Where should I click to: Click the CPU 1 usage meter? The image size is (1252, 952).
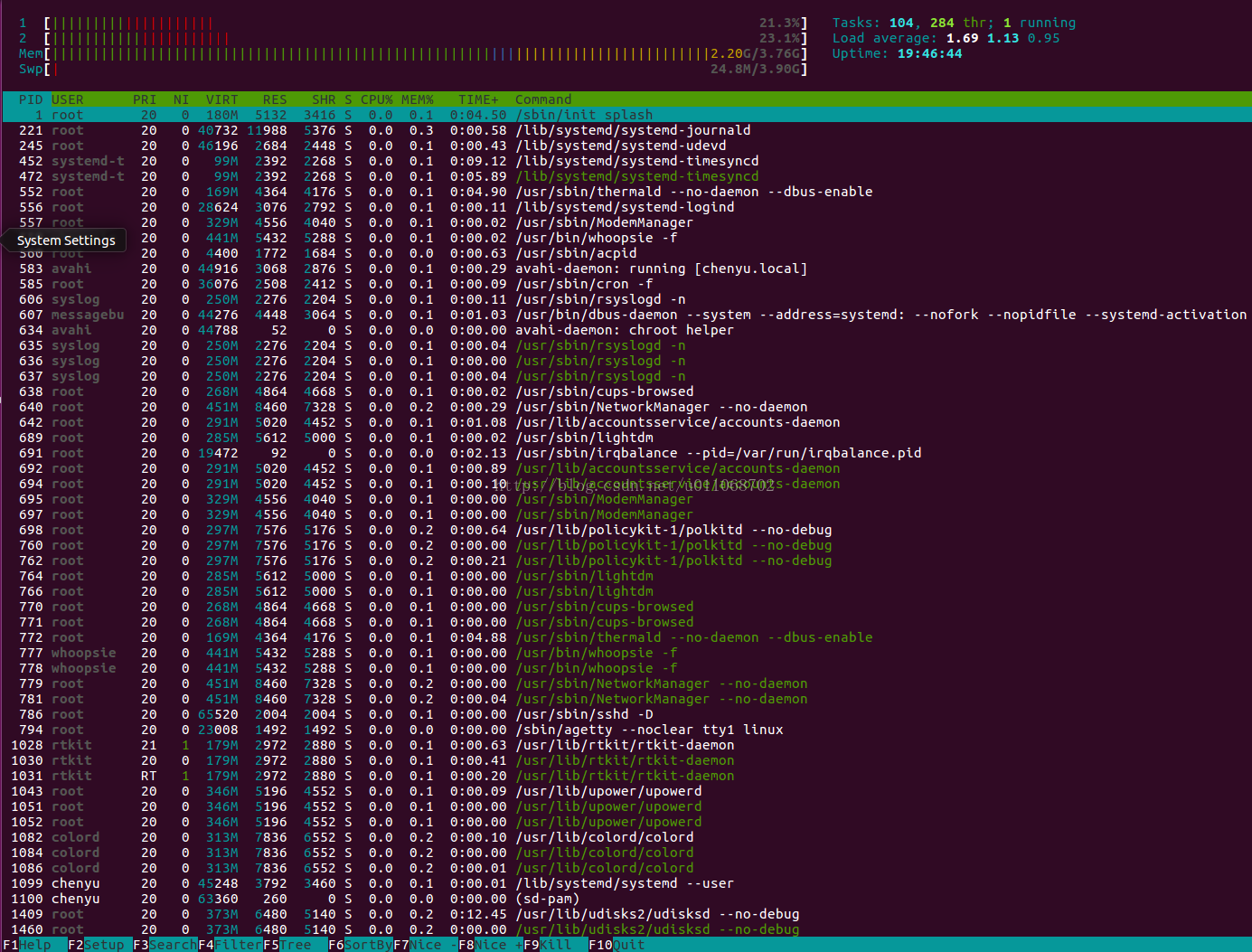[x=413, y=23]
